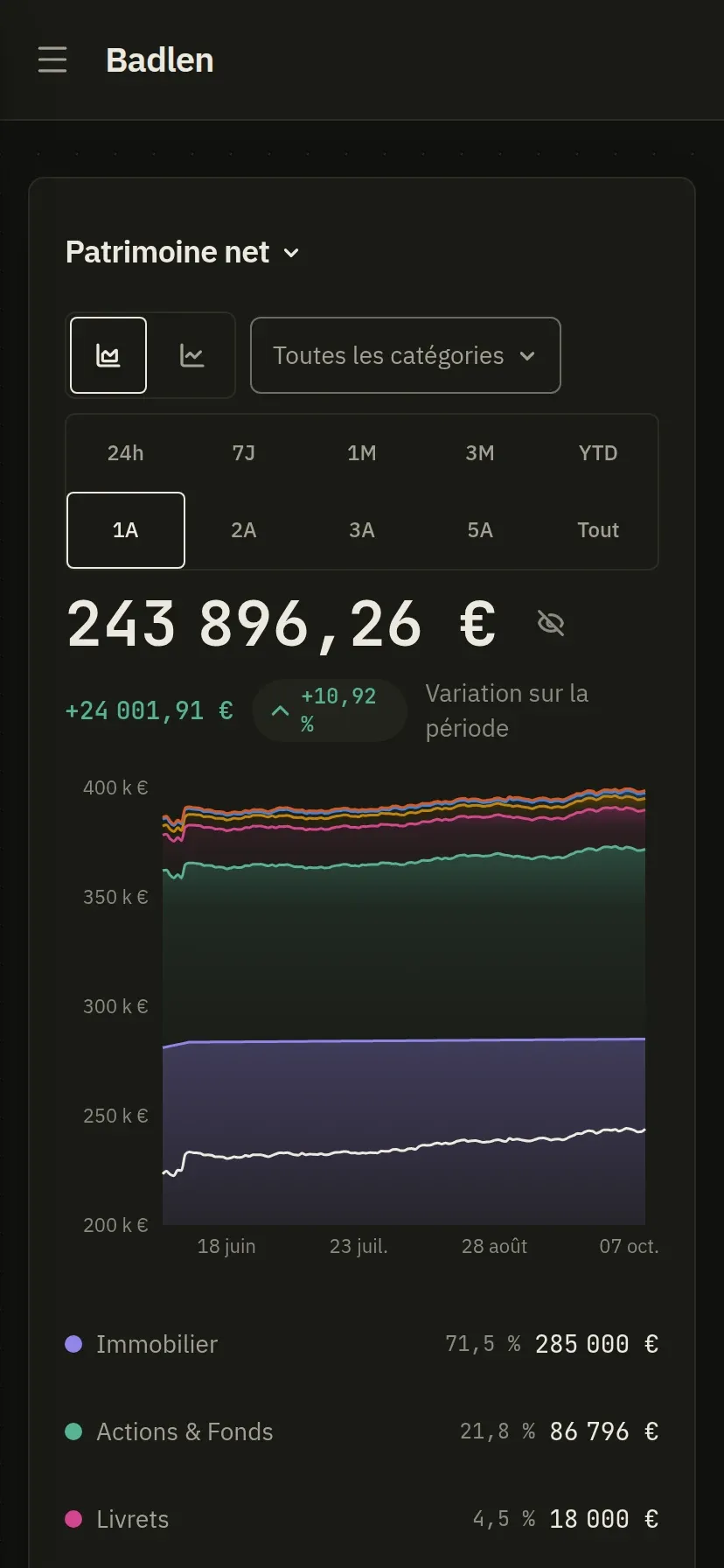The height and width of the screenshot is (1568, 724).
Task: Click the 21,8 % share value
Action: [498, 1431]
